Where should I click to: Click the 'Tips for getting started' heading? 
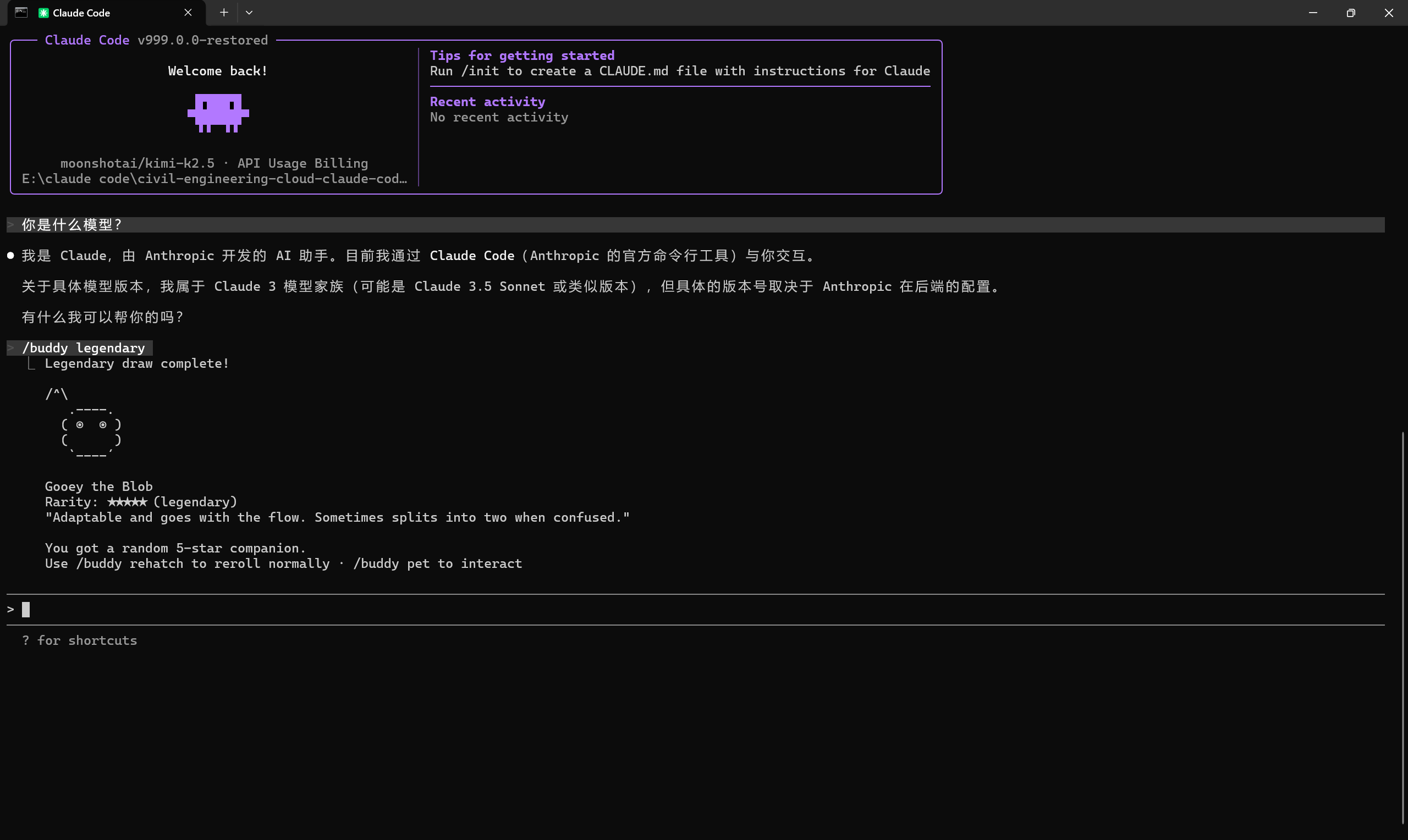pyautogui.click(x=522, y=56)
